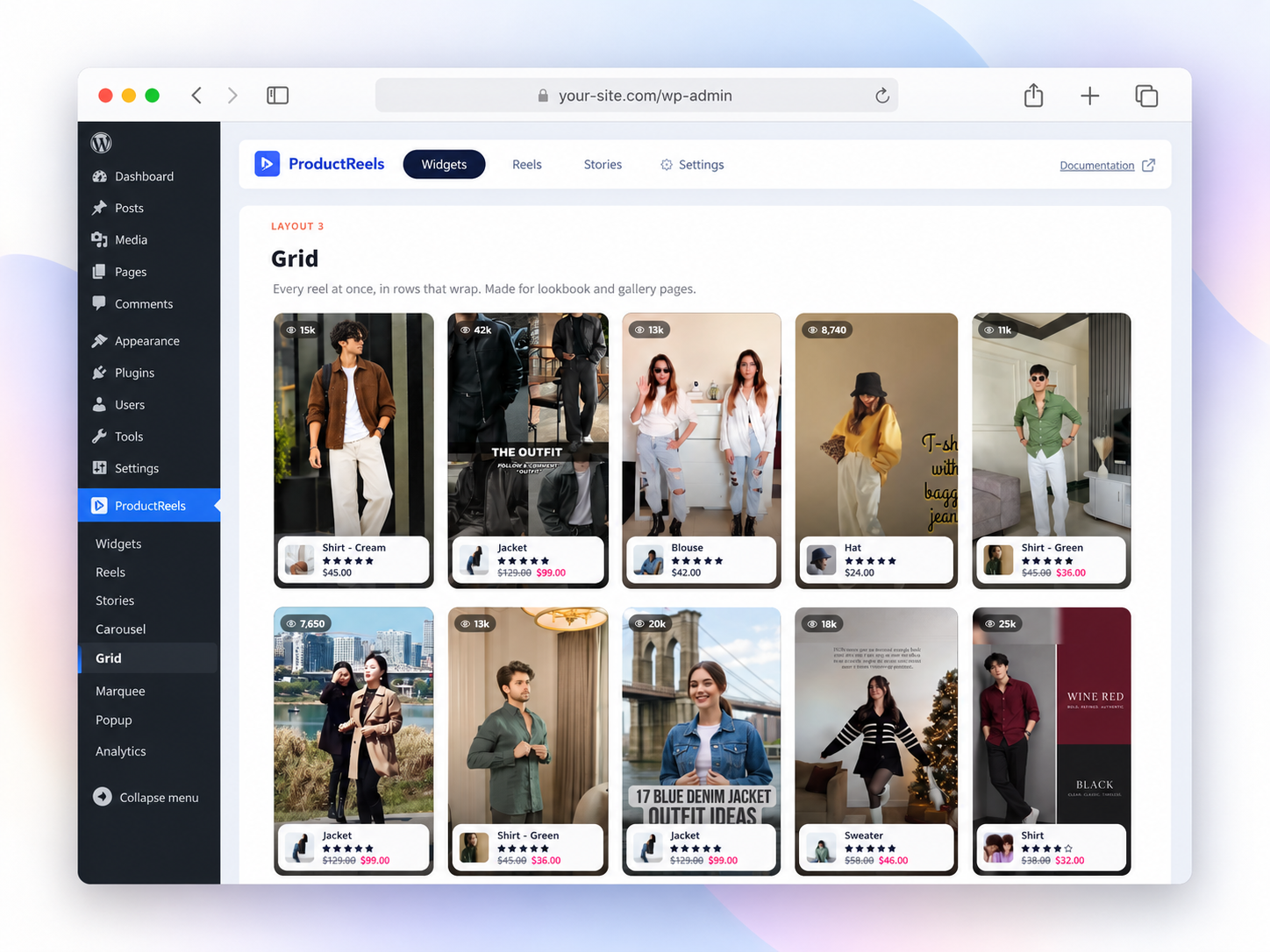Click the Blouse product avatar image
This screenshot has height=952, width=1270.
click(648, 560)
